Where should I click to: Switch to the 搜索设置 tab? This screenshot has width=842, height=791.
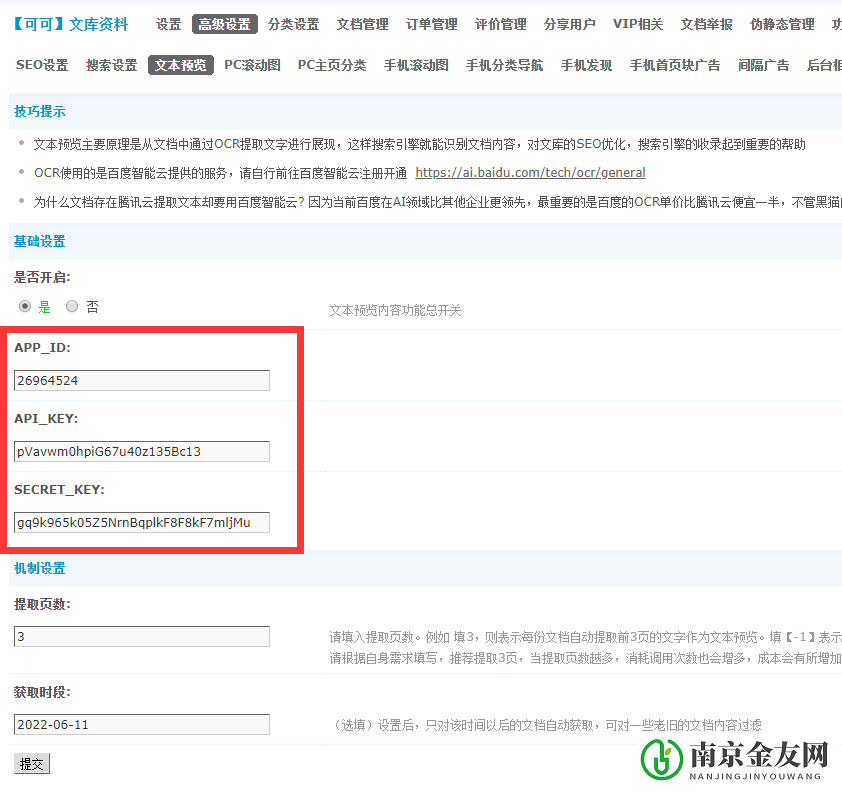(108, 64)
